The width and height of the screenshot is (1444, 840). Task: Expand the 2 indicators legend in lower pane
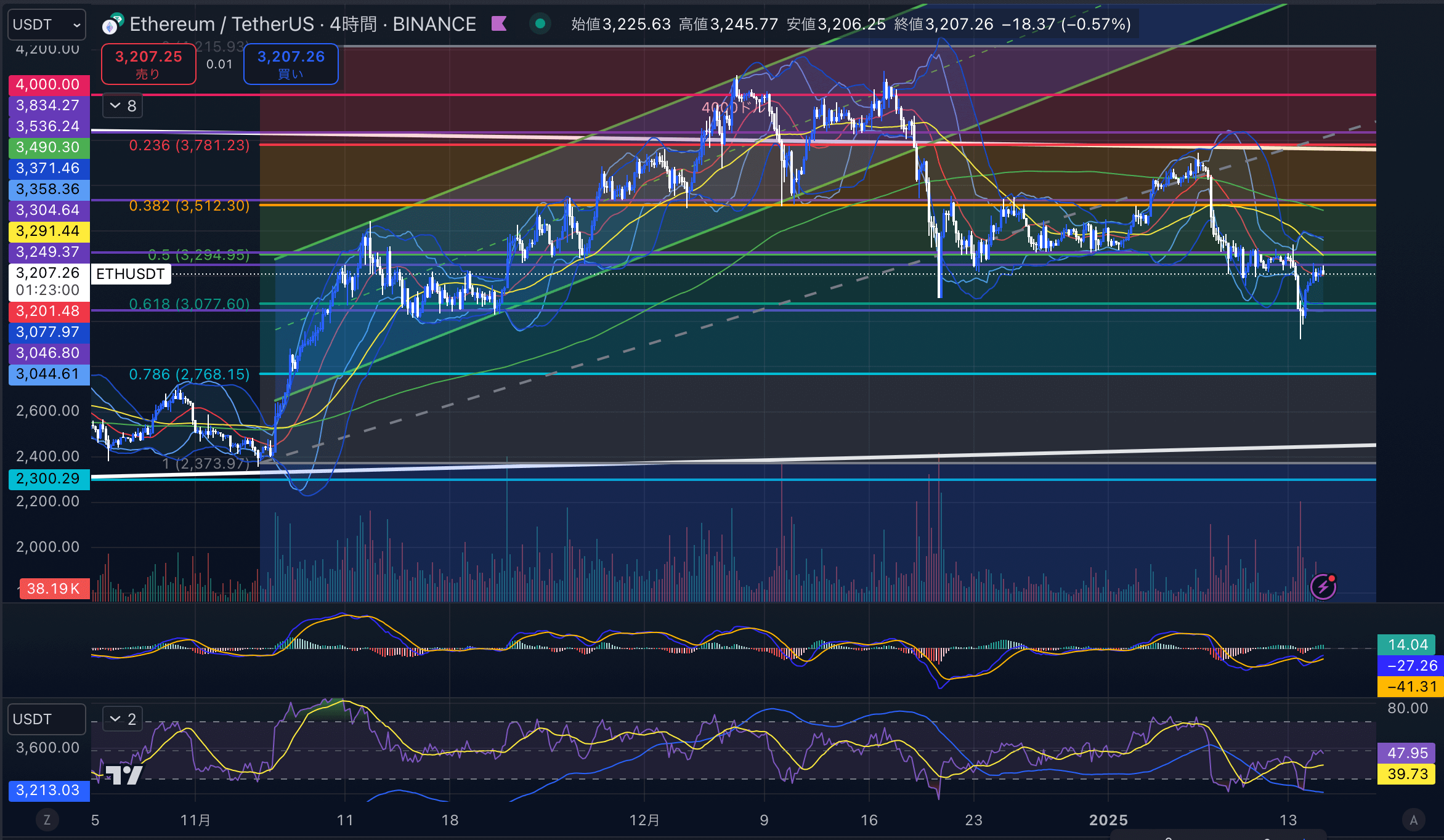click(123, 719)
